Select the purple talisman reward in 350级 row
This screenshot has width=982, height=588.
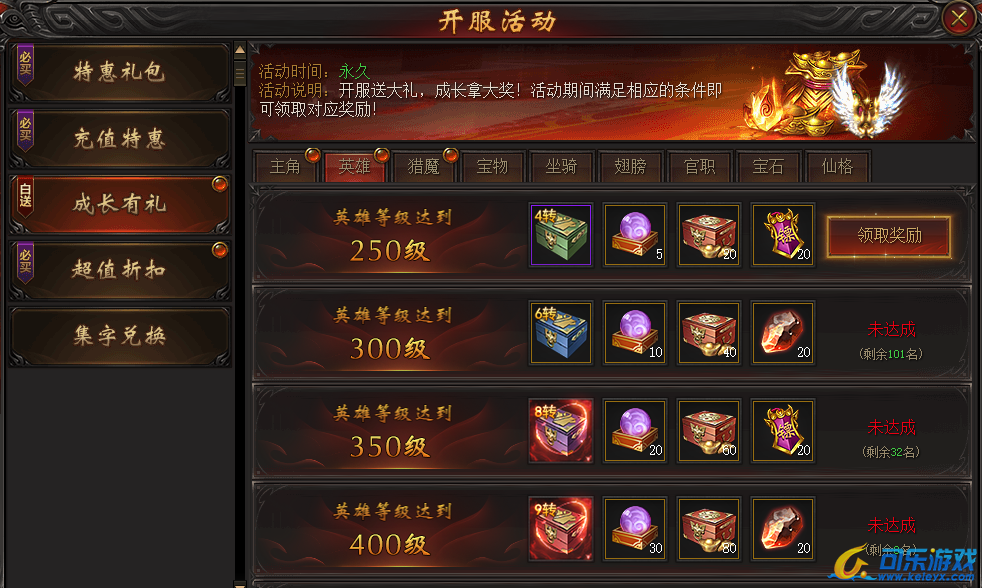click(x=783, y=431)
